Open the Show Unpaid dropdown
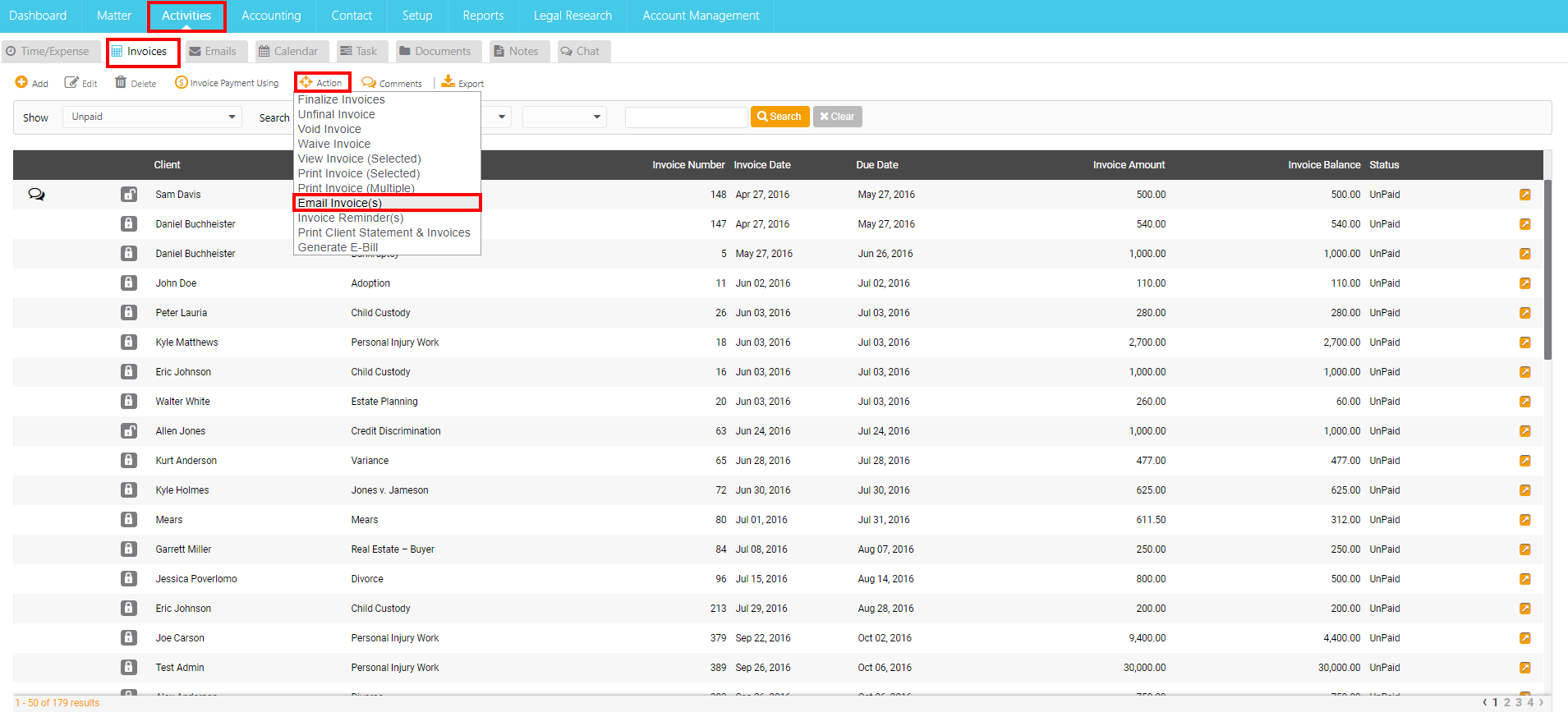 coord(152,117)
